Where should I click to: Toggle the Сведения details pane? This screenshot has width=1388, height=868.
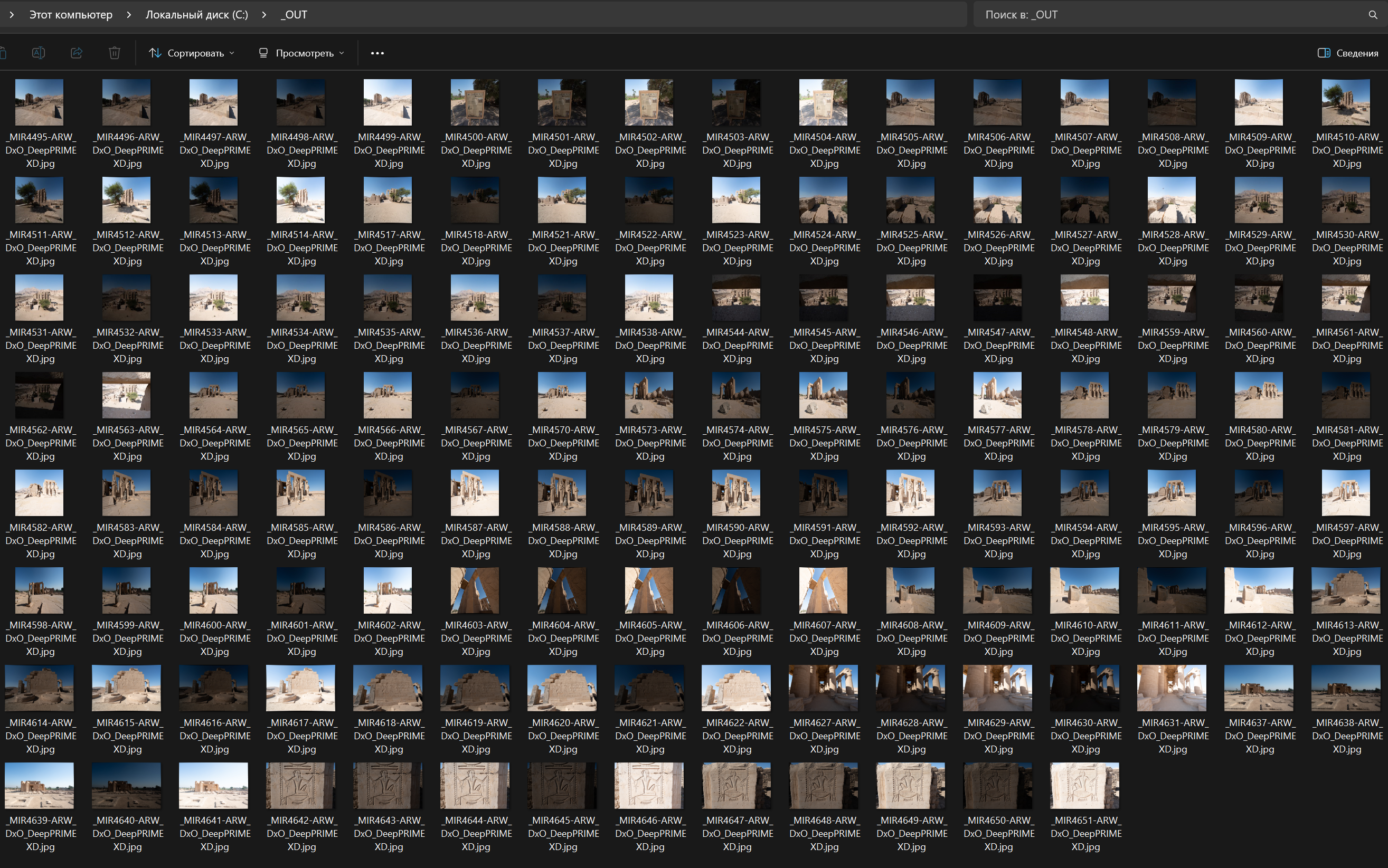point(1347,53)
